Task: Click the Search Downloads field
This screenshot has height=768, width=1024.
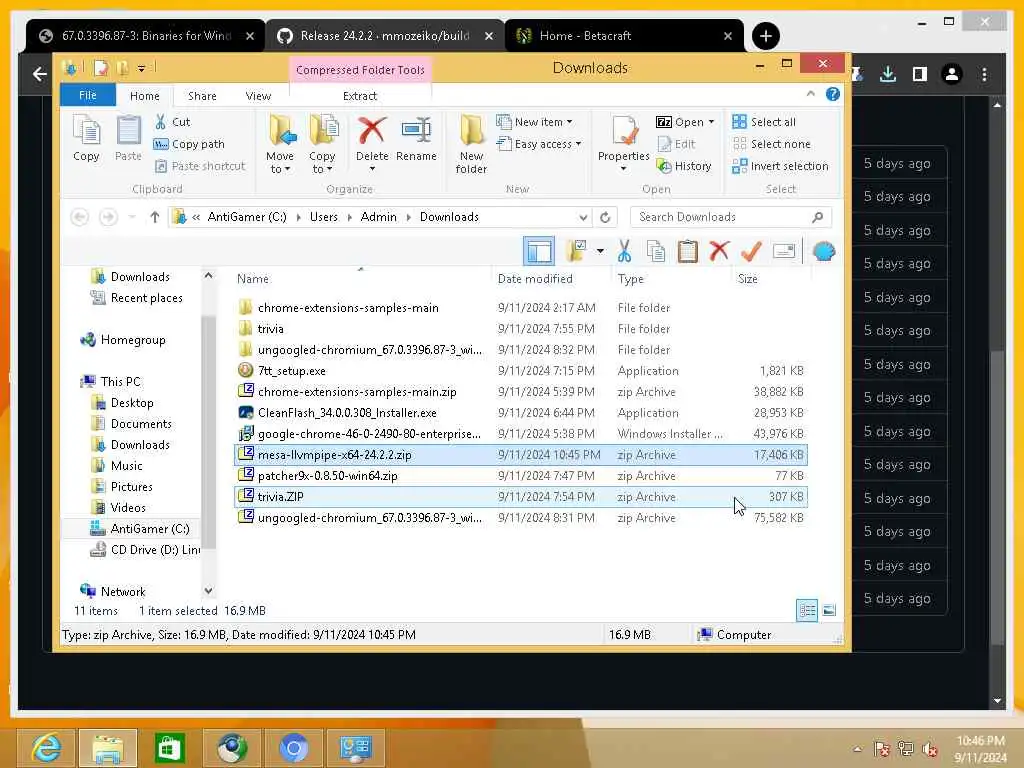Action: [x=730, y=217]
